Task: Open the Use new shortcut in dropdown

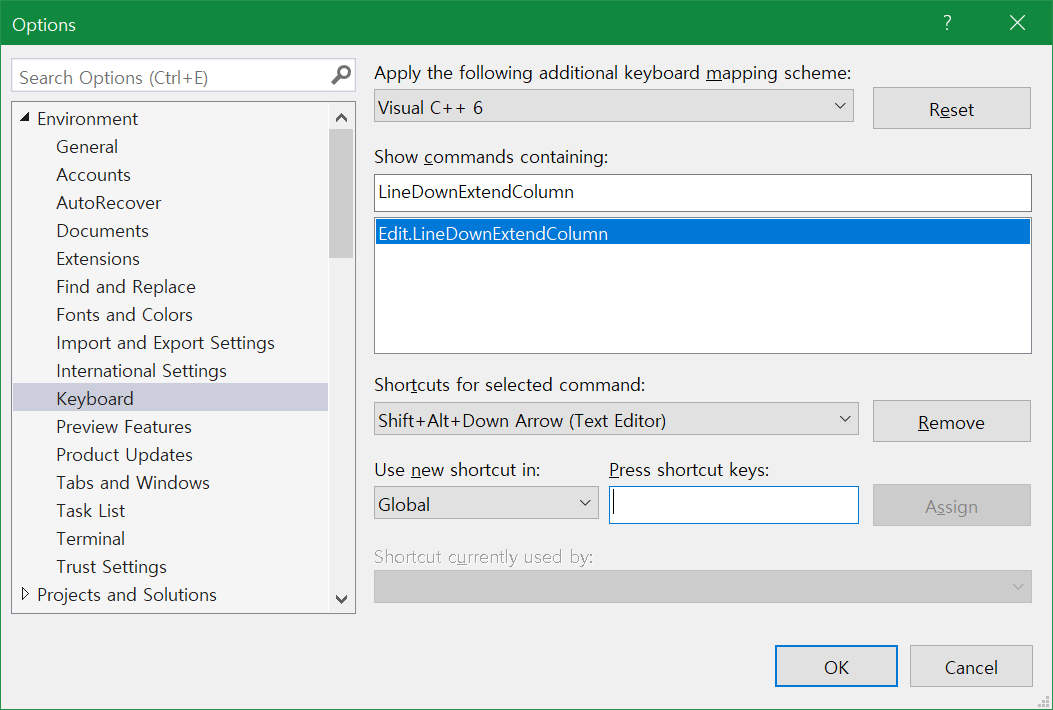Action: tap(486, 503)
